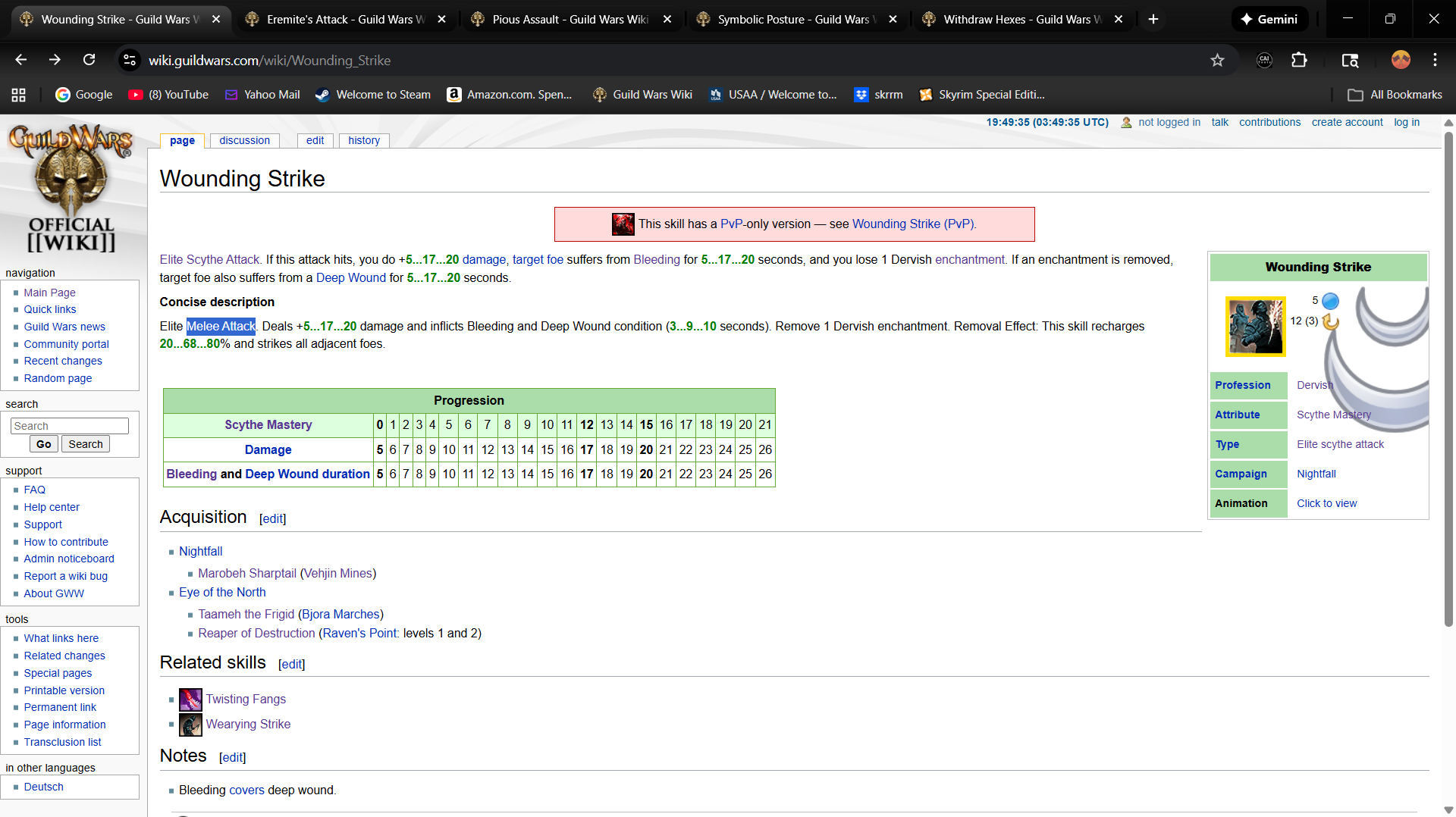Screen dimensions: 1456x817
Task: Open the USAA bookmark
Action: pos(773,95)
